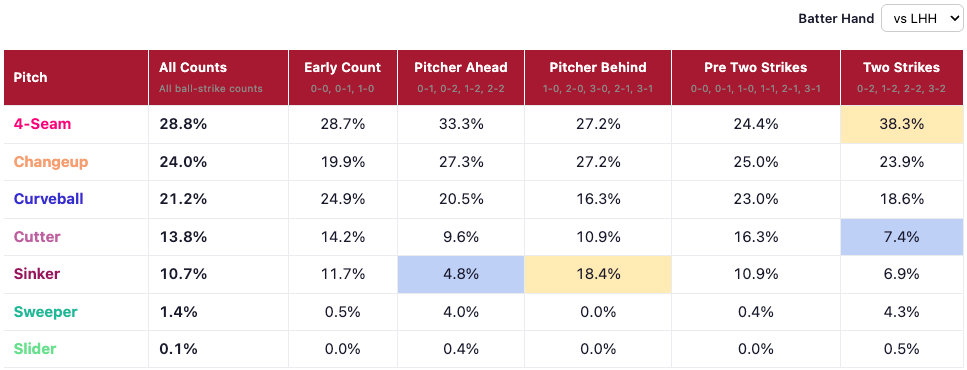Select the Cutter pitch label

point(37,237)
